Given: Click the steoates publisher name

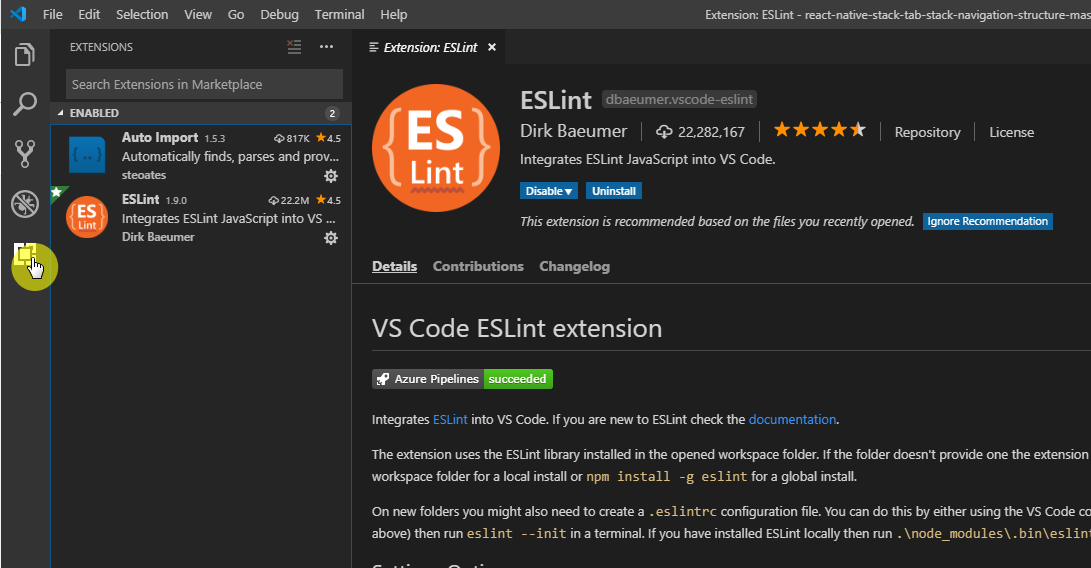Looking at the screenshot, I should coord(144,175).
